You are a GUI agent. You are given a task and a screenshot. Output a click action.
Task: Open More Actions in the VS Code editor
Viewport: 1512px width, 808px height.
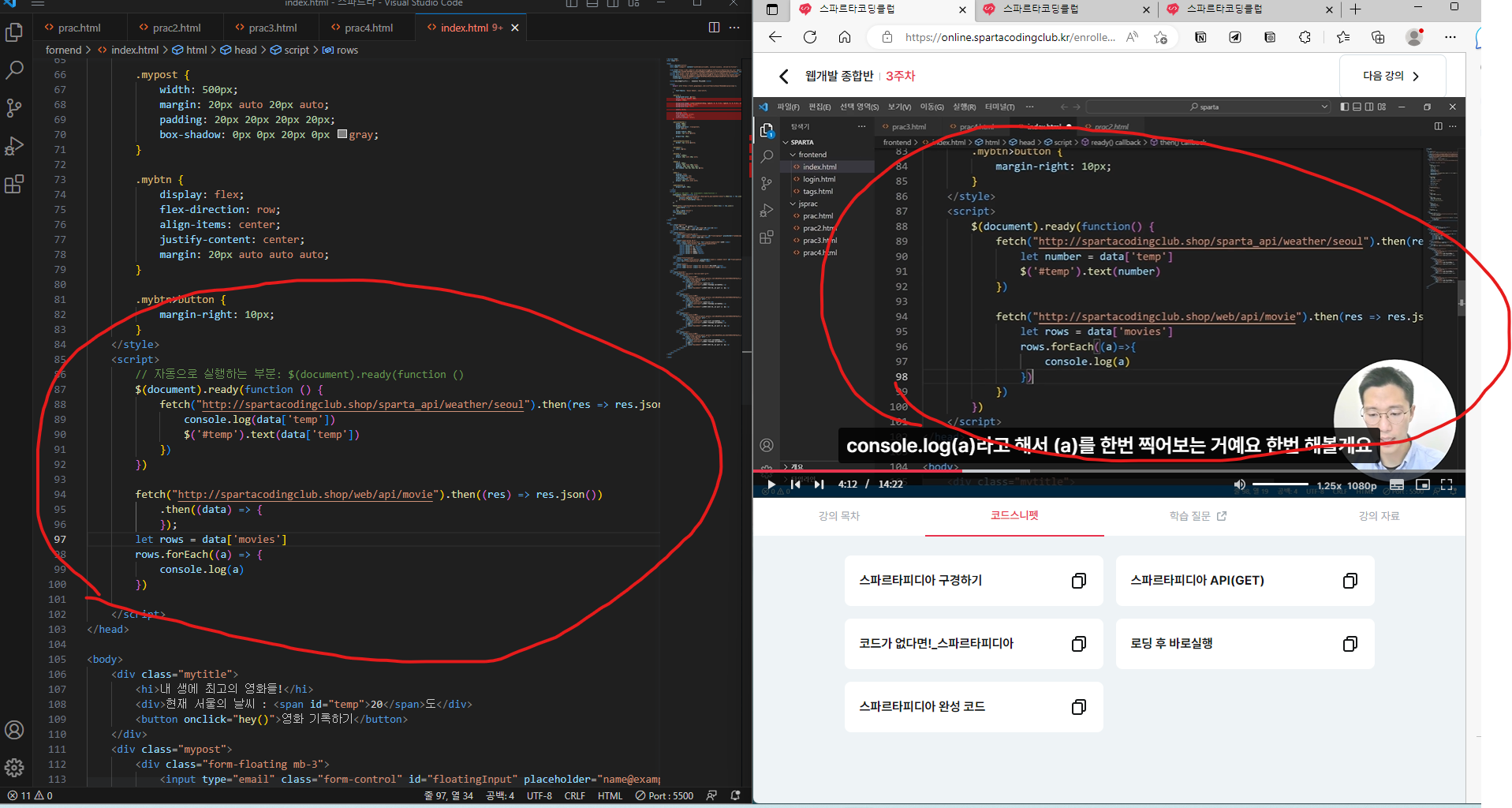pyautogui.click(x=734, y=28)
